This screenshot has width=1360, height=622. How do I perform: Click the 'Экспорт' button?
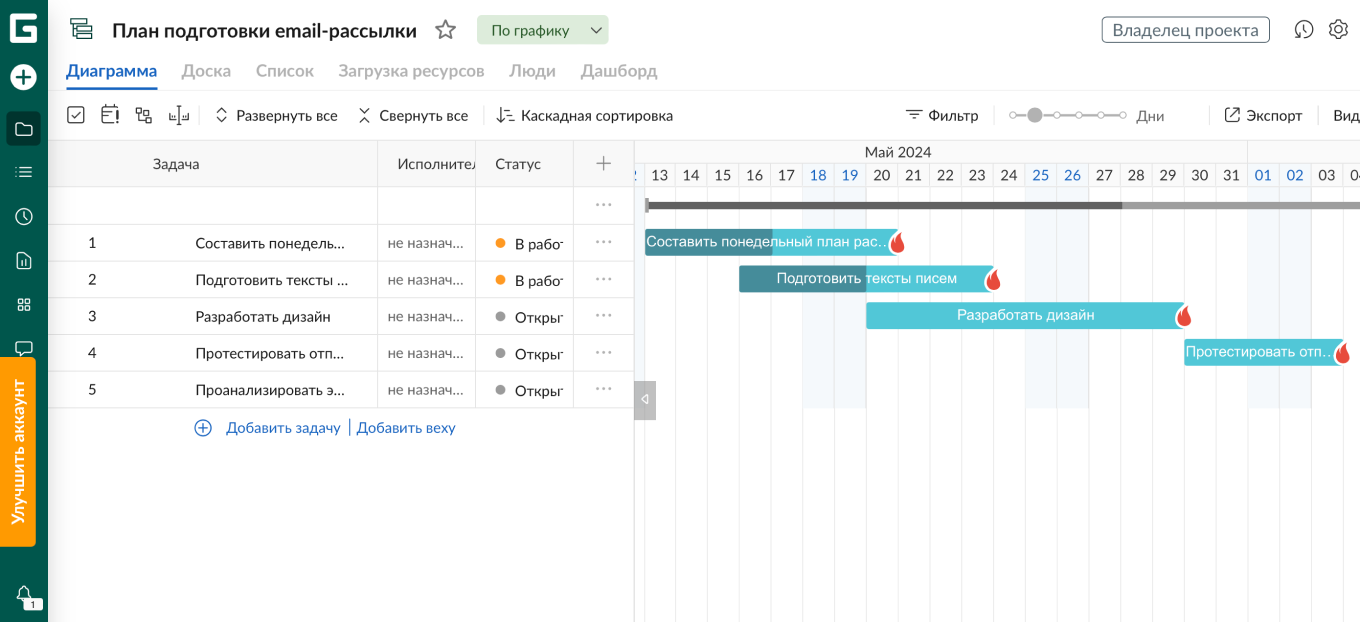[x=1263, y=116]
